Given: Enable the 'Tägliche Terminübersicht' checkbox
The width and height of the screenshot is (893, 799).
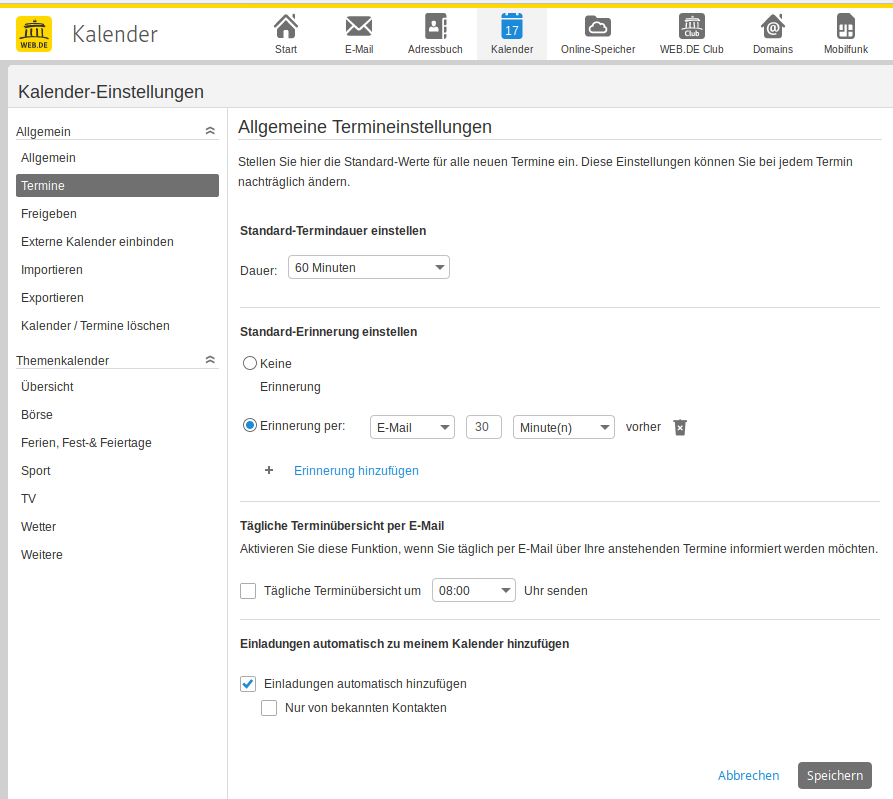Looking at the screenshot, I should (x=248, y=591).
